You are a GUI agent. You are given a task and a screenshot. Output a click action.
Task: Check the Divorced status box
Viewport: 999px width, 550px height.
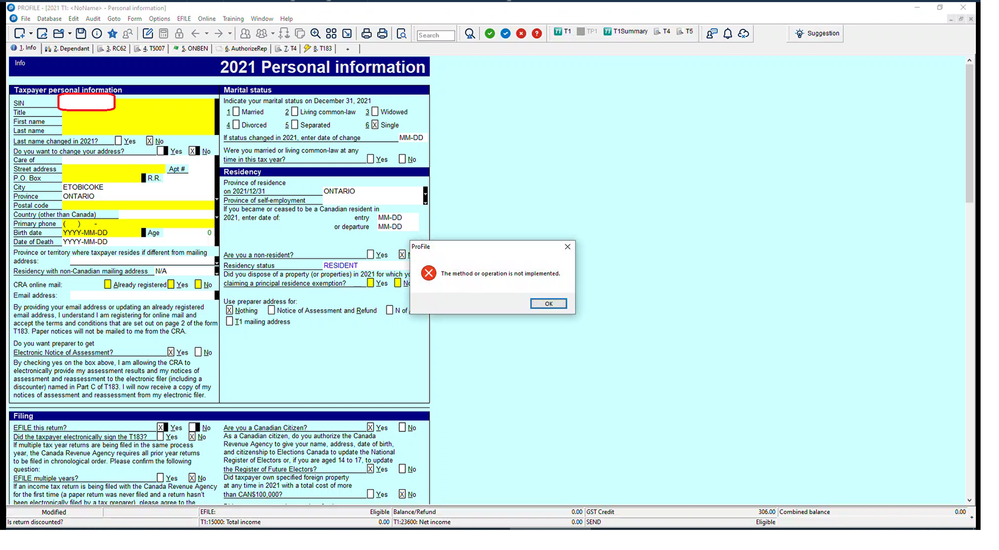[x=236, y=125]
